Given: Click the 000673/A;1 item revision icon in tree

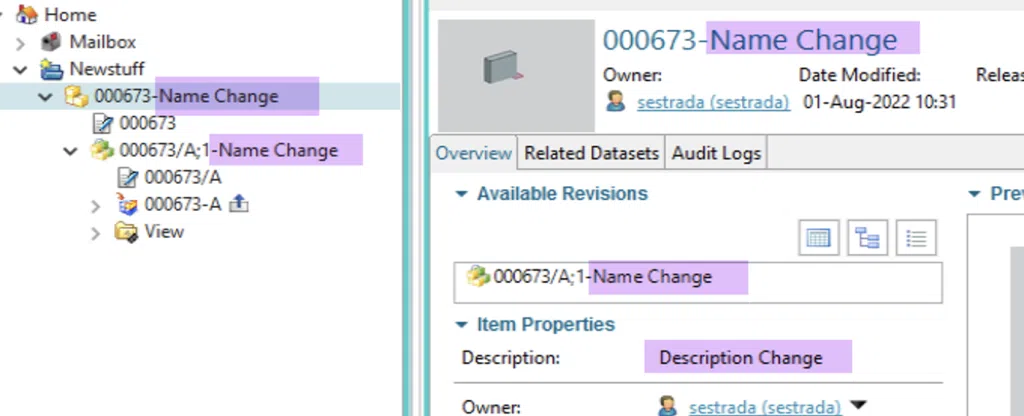Looking at the screenshot, I should (x=102, y=150).
